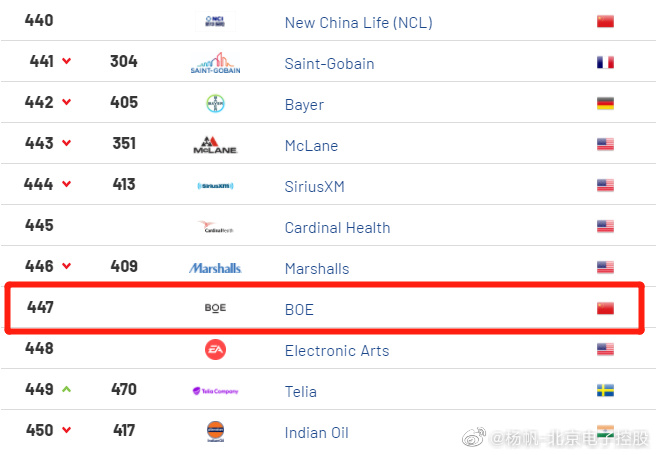Image resolution: width=656 pixels, height=455 pixels.
Task: Open the New China Life (NCL) link
Action: click(359, 23)
